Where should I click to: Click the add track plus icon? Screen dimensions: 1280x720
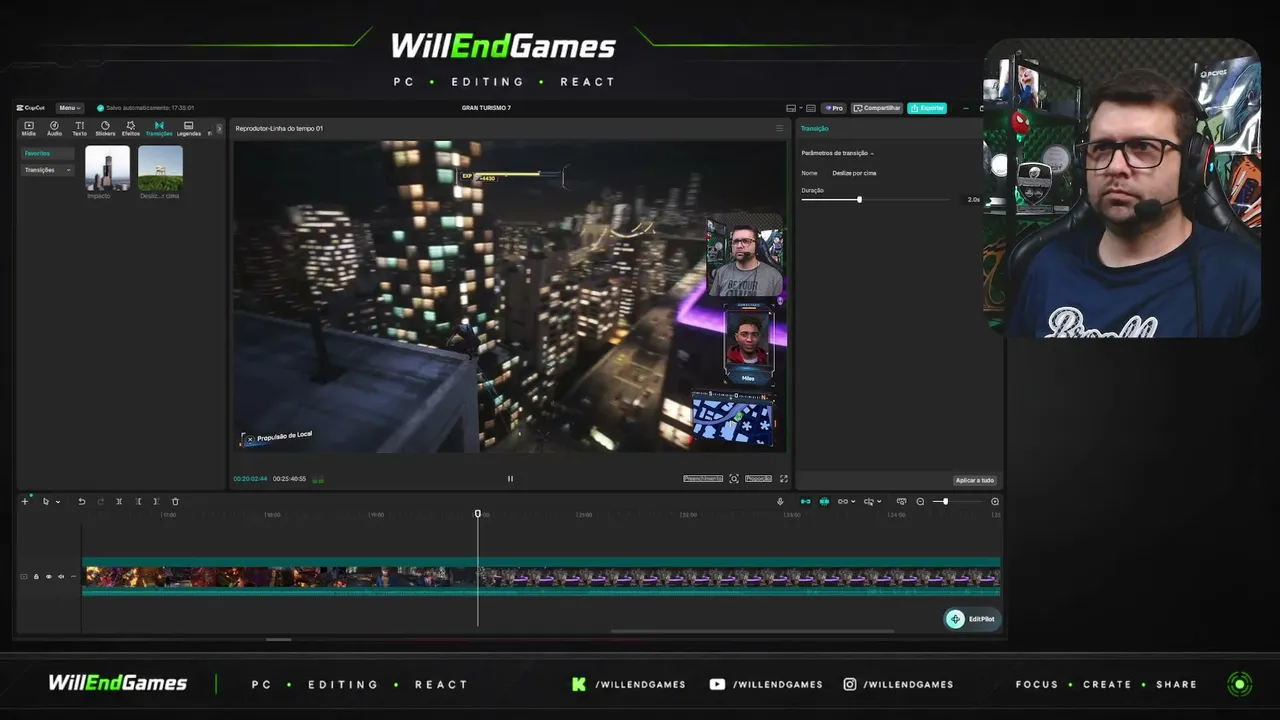pos(25,501)
